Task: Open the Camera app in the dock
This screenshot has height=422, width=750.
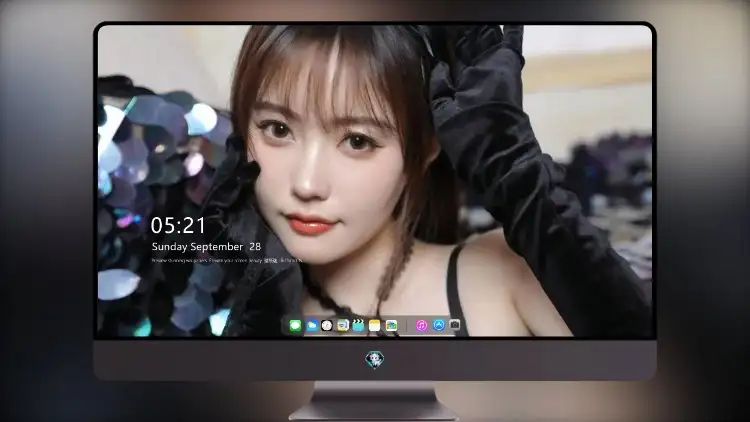Action: click(455, 325)
